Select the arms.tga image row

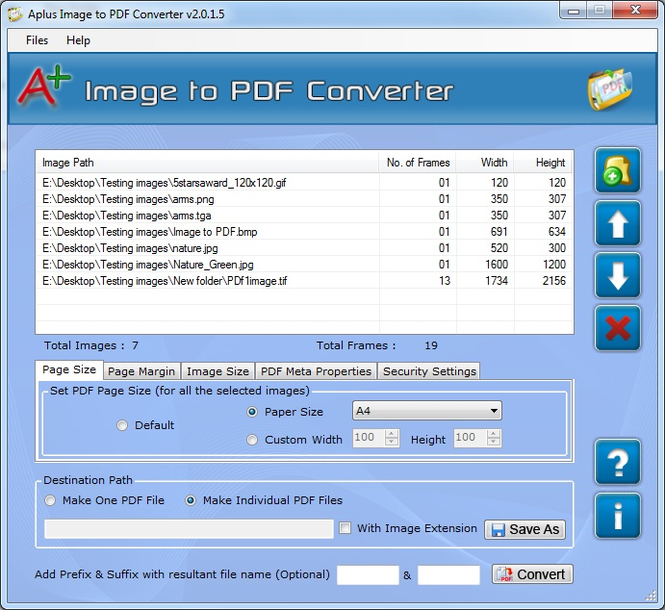pos(305,215)
